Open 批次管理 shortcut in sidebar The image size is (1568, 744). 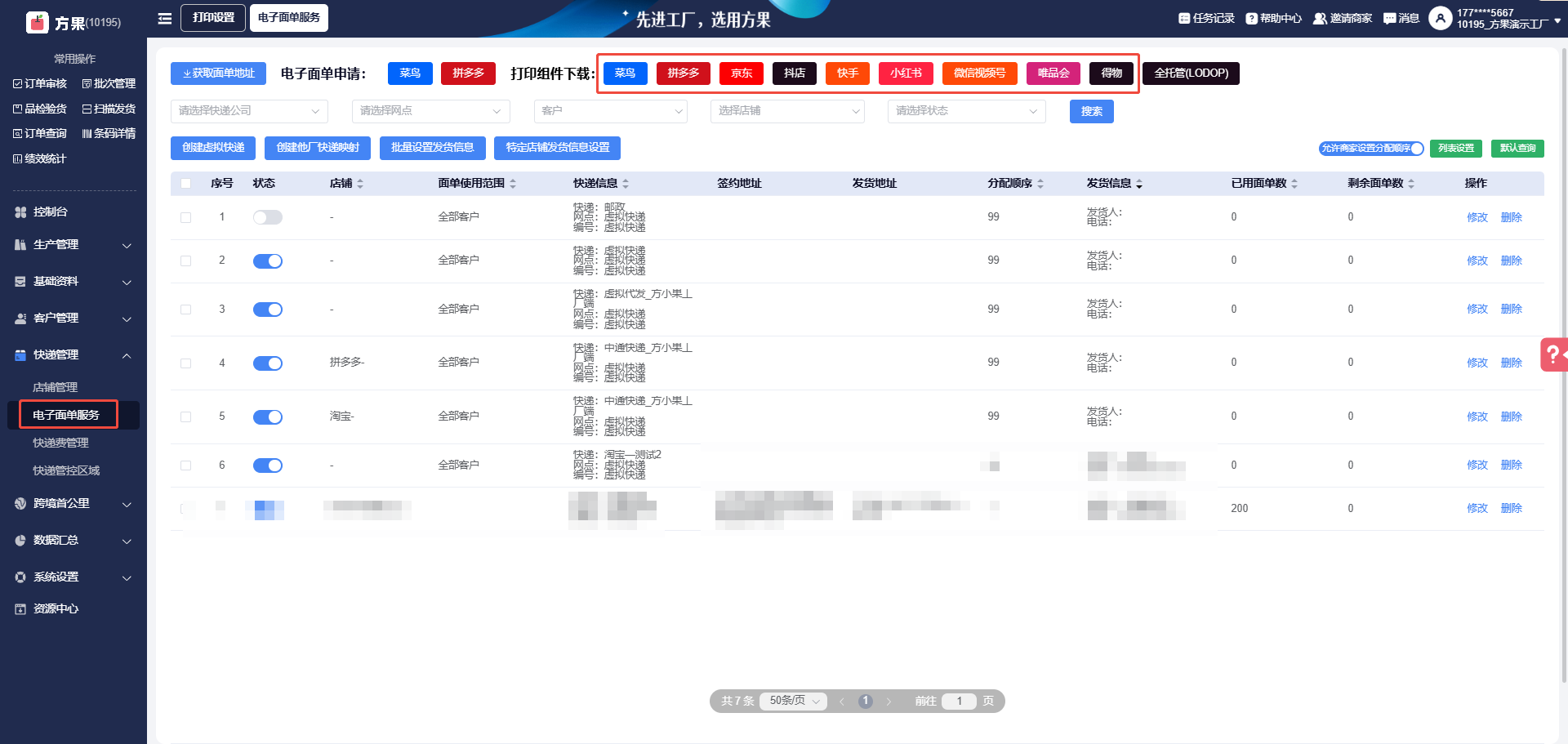pos(109,83)
